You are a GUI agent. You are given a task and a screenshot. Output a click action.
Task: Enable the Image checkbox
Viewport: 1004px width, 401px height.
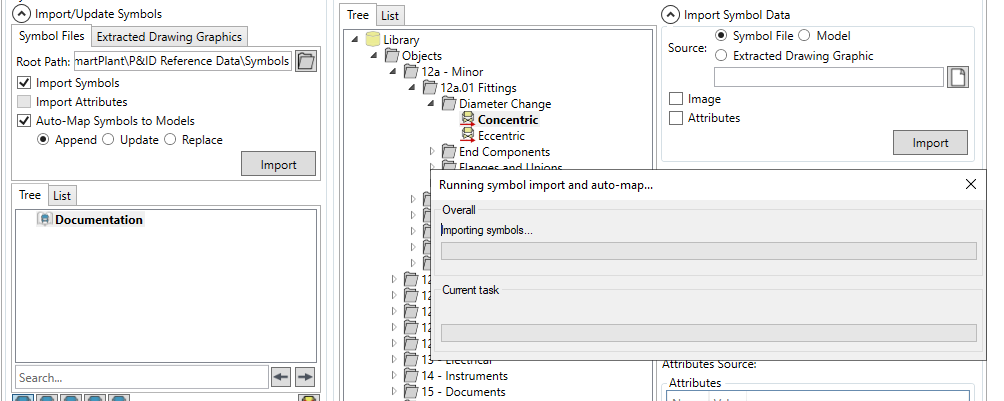click(677, 100)
